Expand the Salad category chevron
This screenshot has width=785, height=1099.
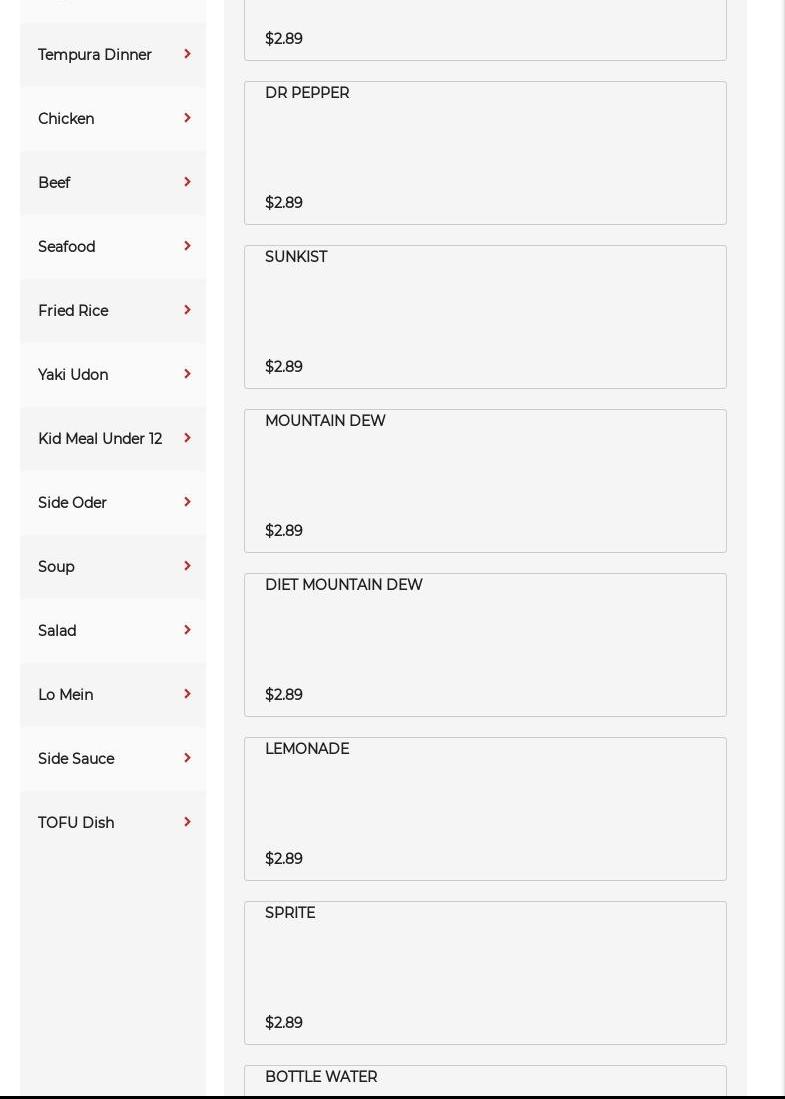click(x=187, y=630)
